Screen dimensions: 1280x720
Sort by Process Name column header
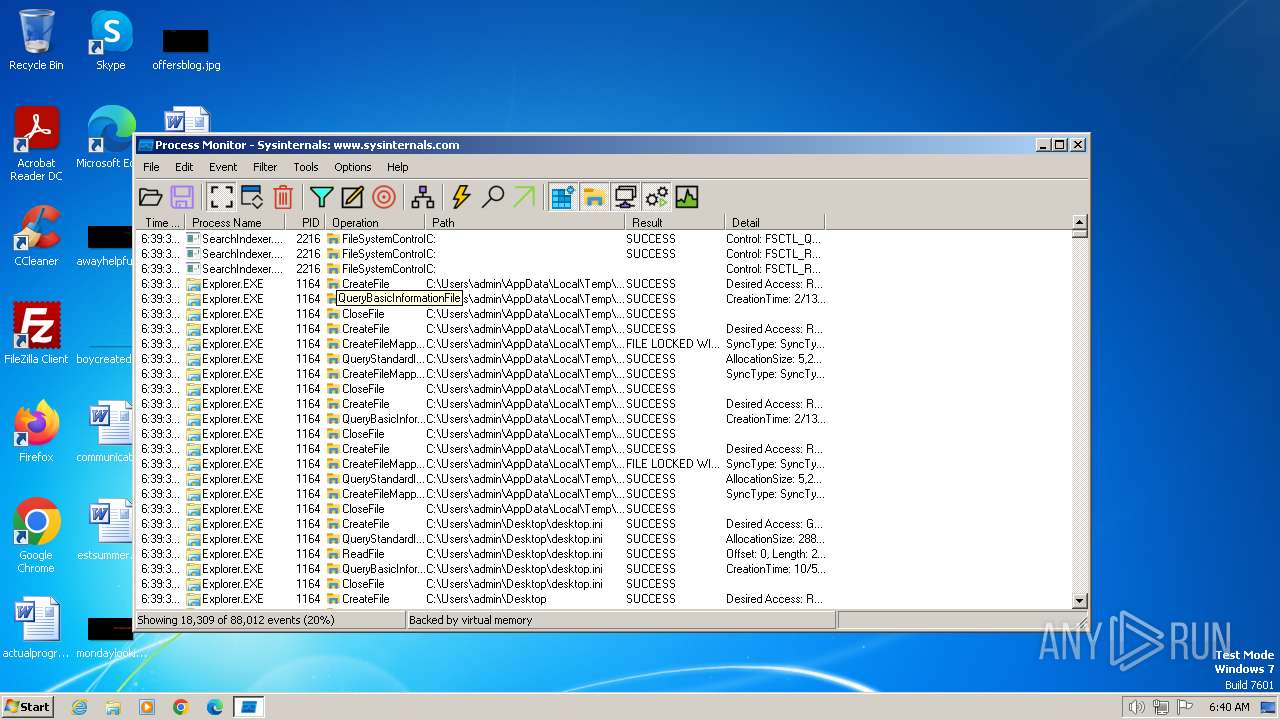(235, 222)
